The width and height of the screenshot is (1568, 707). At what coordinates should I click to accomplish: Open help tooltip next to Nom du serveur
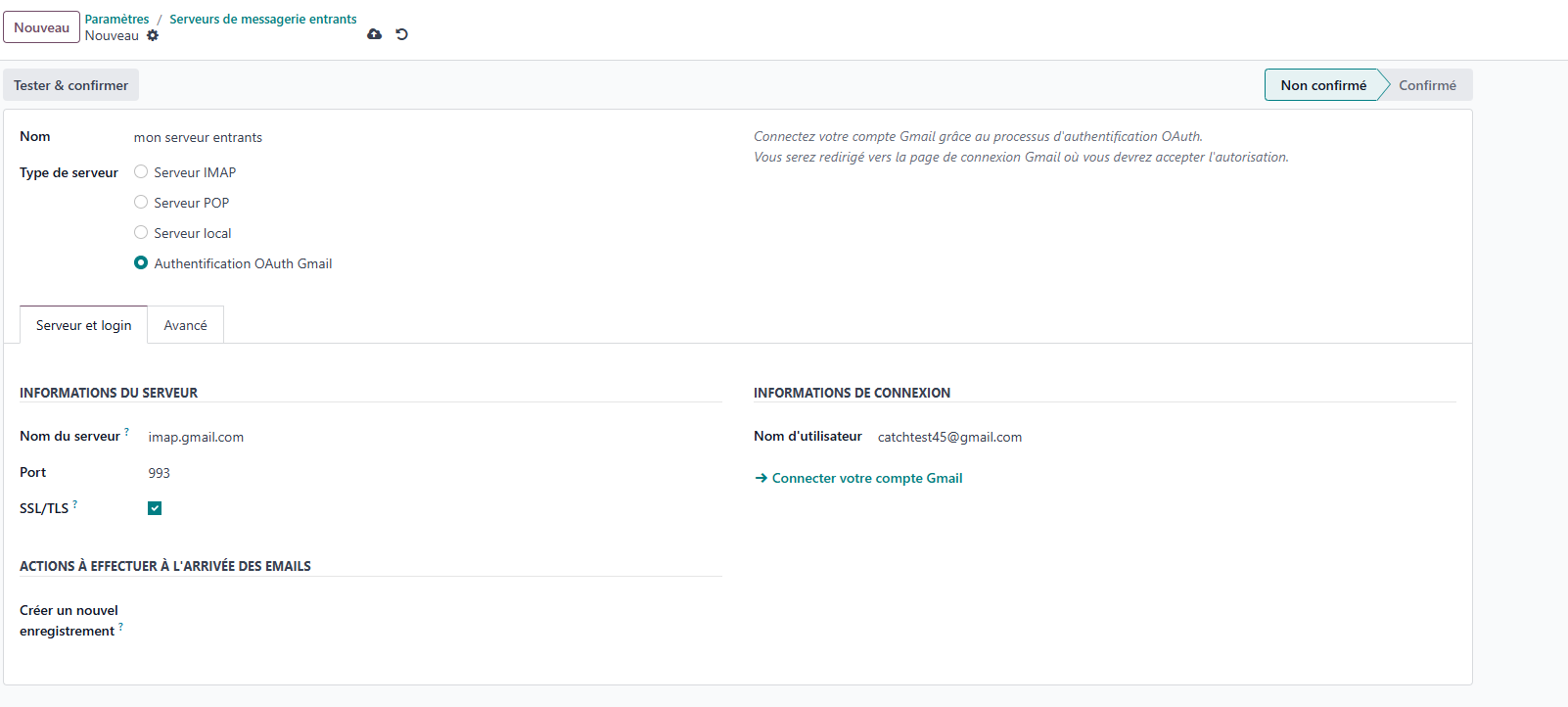[126, 431]
